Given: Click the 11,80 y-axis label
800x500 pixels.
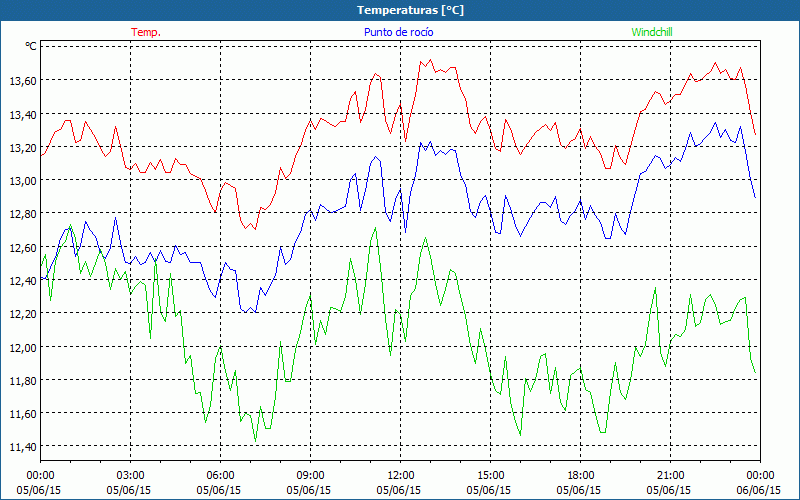Looking at the screenshot, I should pyautogui.click(x=23, y=381).
